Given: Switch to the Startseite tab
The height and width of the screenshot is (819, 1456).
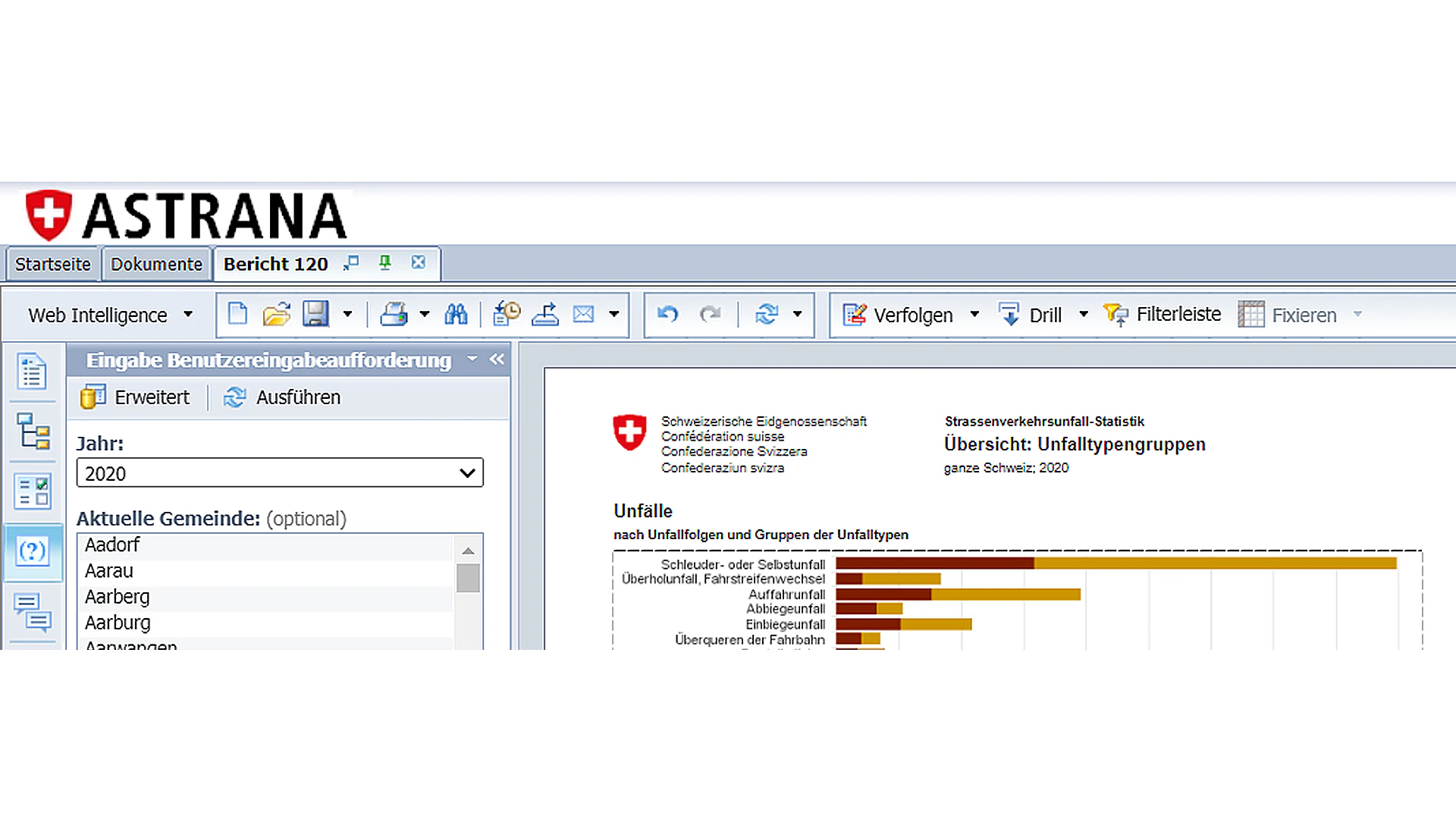Looking at the screenshot, I should click(x=52, y=265).
